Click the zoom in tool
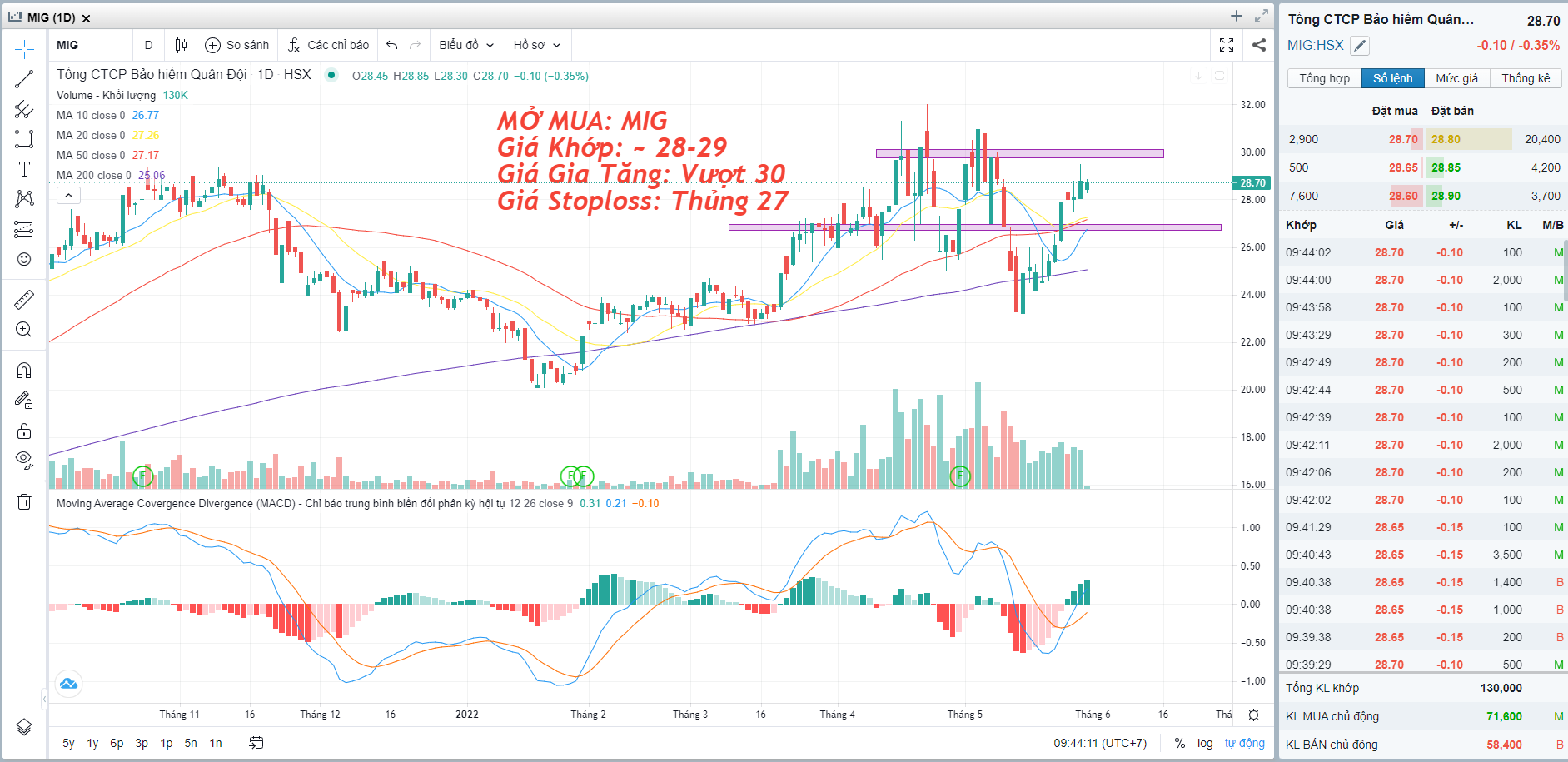Image resolution: width=1568 pixels, height=762 pixels. coord(24,330)
